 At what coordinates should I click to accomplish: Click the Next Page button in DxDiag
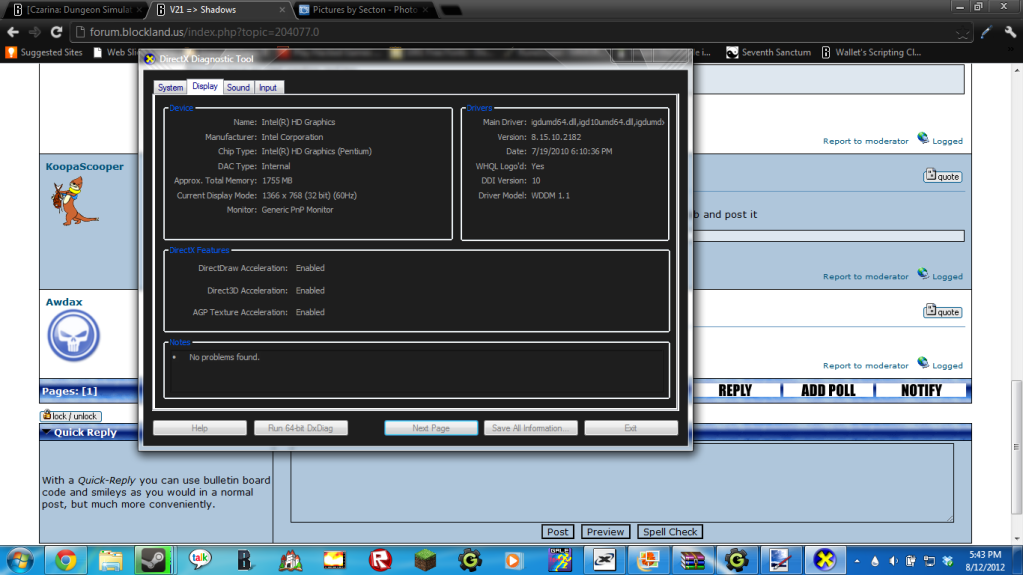tap(431, 428)
